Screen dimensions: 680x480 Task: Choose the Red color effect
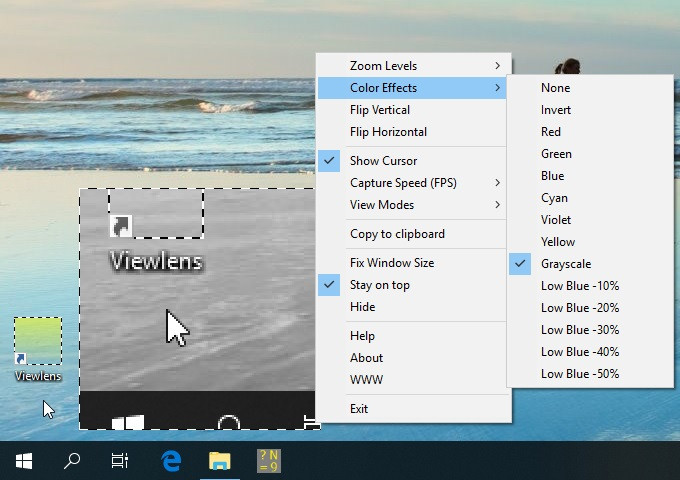click(590, 132)
